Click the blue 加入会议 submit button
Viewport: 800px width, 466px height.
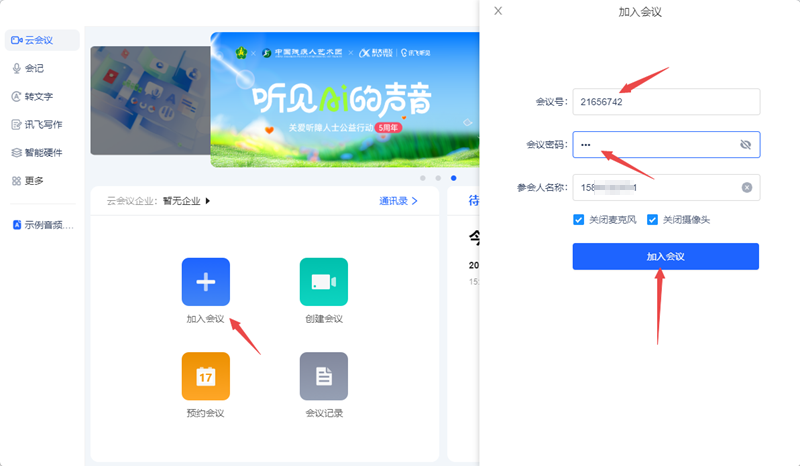pos(666,256)
